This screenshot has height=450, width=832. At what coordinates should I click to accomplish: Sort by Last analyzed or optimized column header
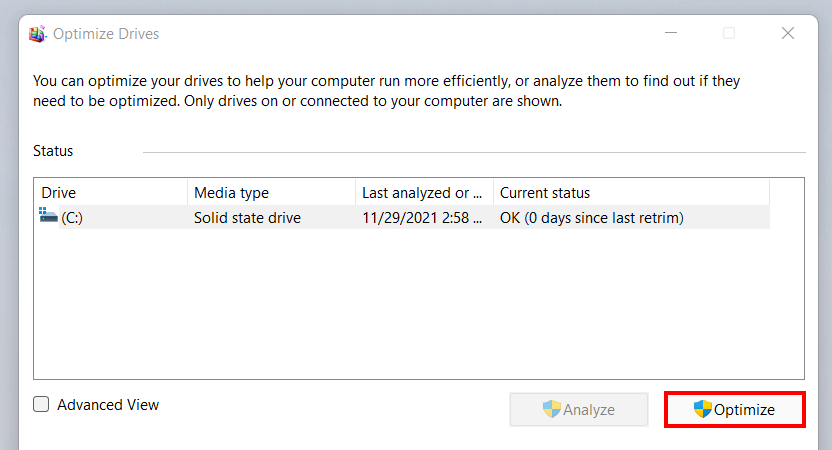click(x=424, y=193)
